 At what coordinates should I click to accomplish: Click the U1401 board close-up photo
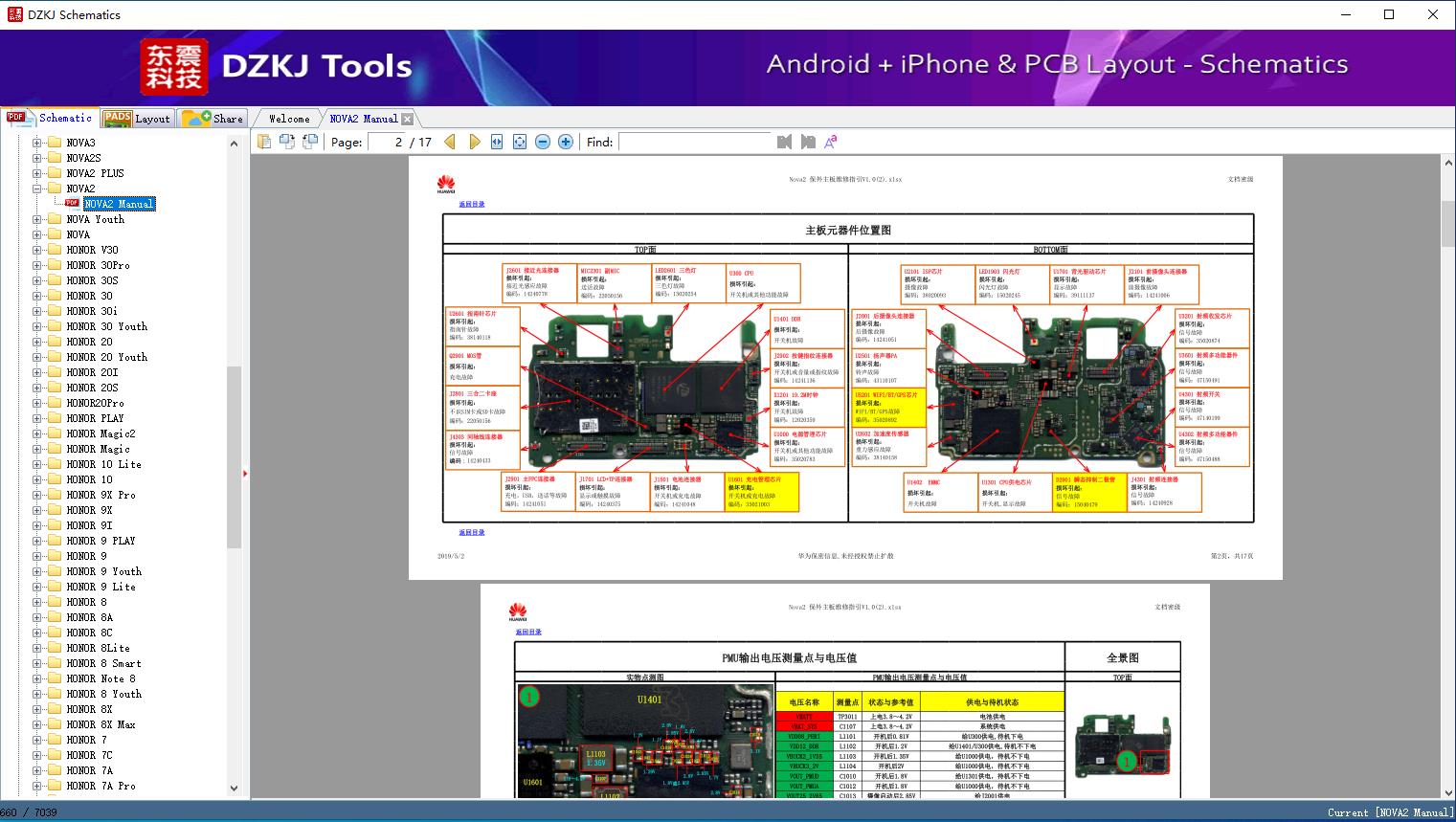click(x=645, y=741)
